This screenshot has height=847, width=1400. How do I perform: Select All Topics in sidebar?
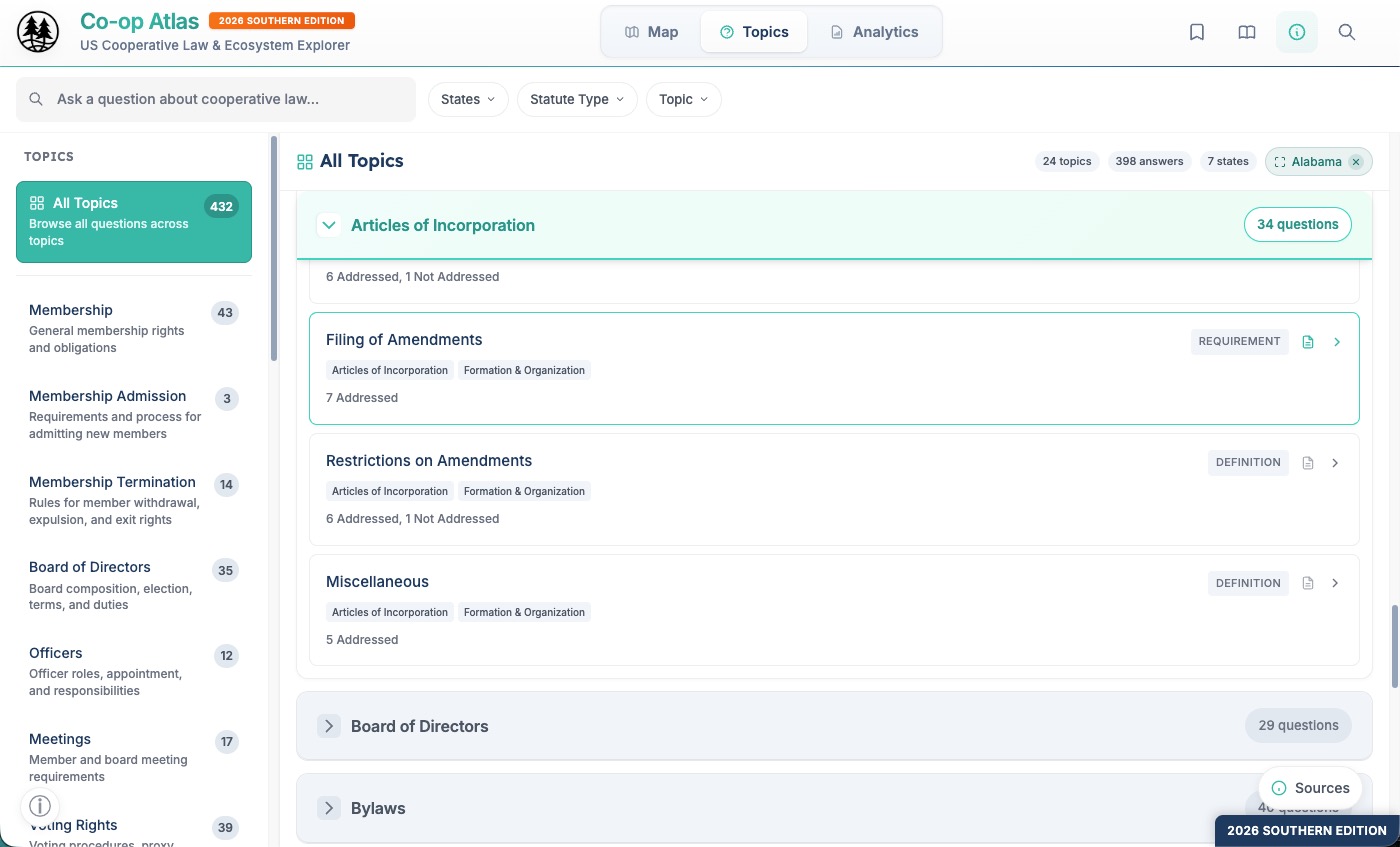134,221
